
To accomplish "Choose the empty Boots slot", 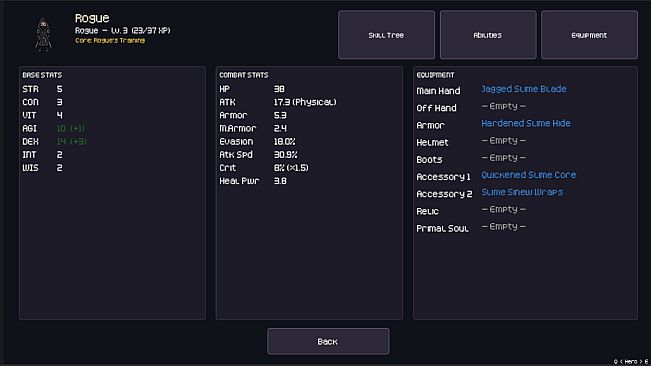I will pos(504,158).
